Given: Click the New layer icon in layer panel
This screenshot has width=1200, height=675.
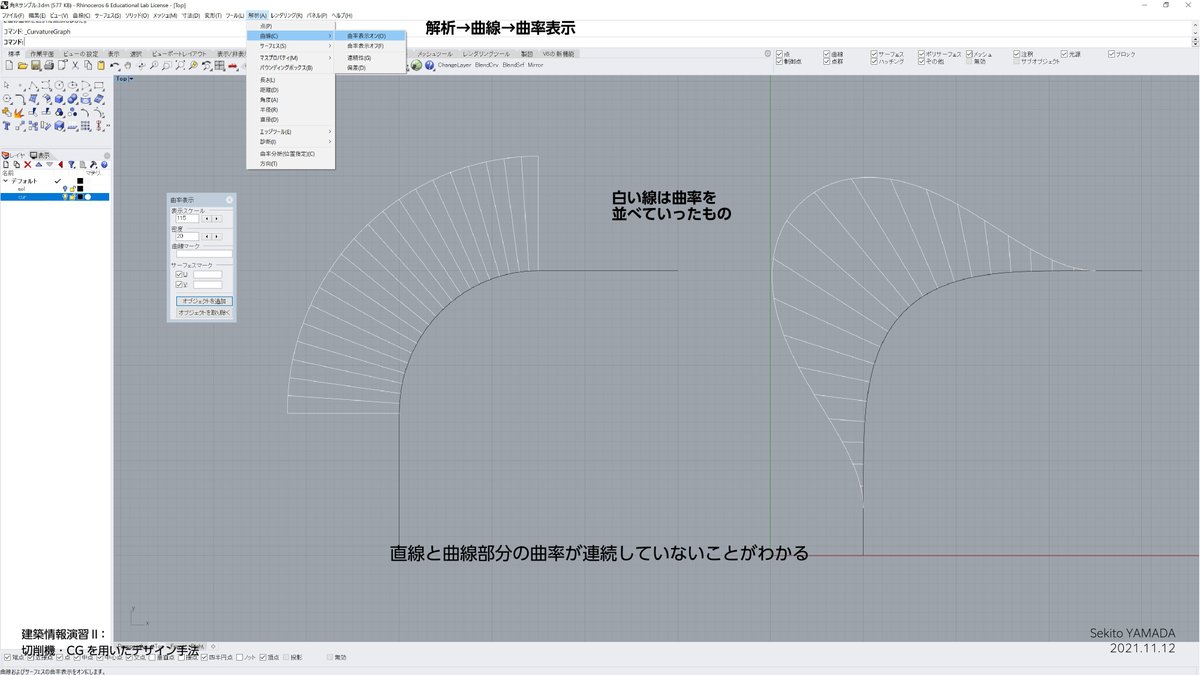Looking at the screenshot, I should [6, 164].
